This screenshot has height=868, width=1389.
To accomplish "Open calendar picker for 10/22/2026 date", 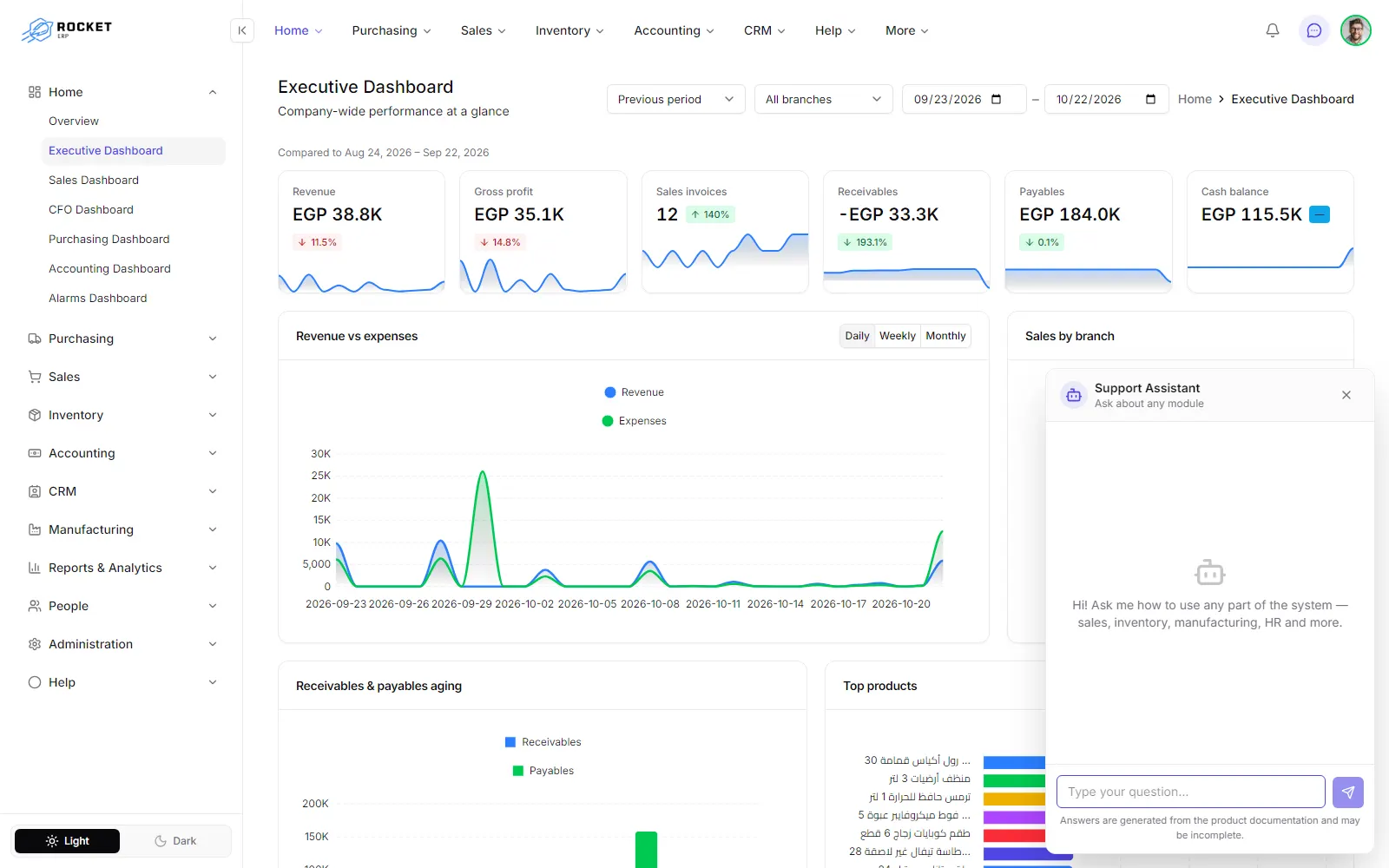I will coord(1151,99).
